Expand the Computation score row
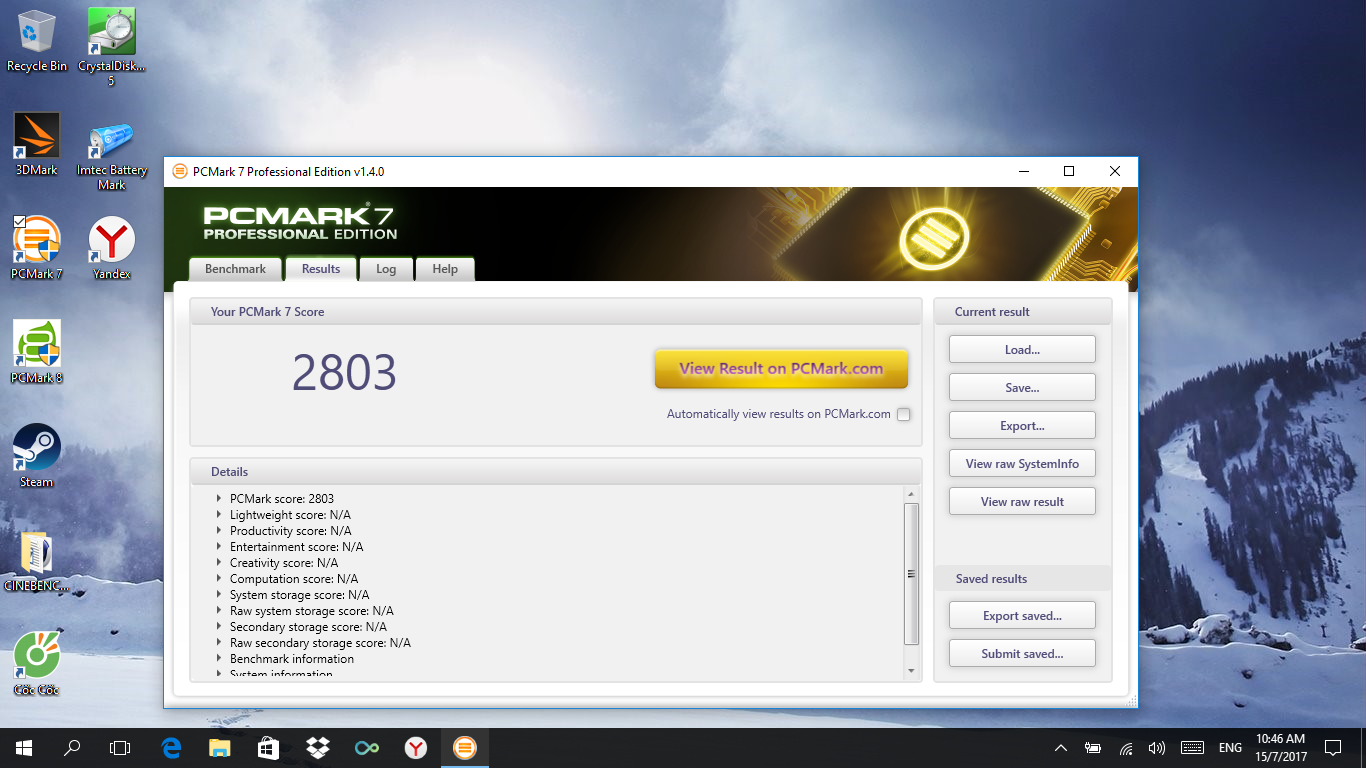1366x768 pixels. click(219, 579)
